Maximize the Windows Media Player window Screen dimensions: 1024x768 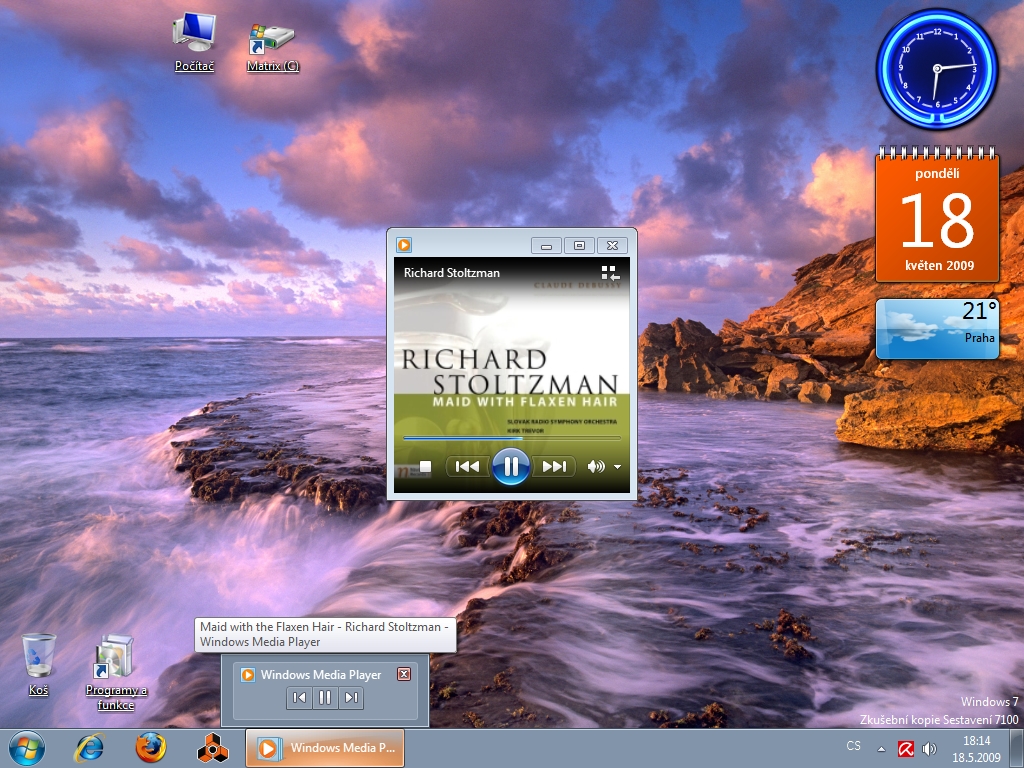click(579, 246)
